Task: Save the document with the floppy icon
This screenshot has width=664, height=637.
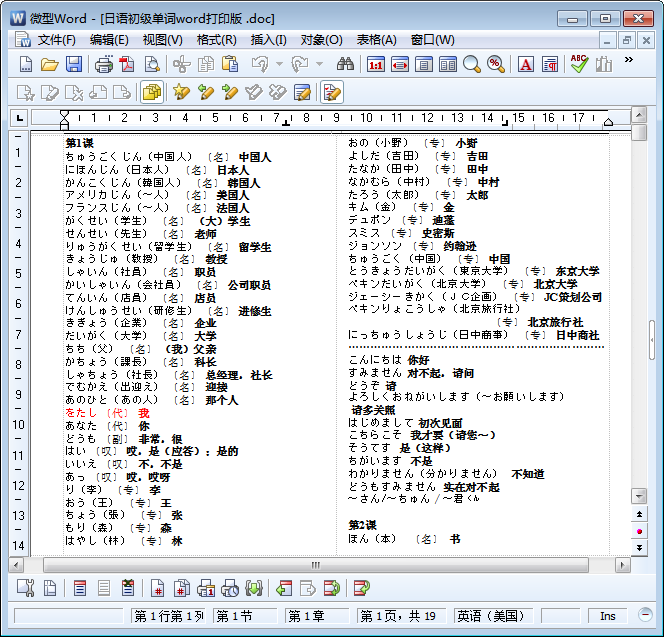Action: tap(74, 64)
